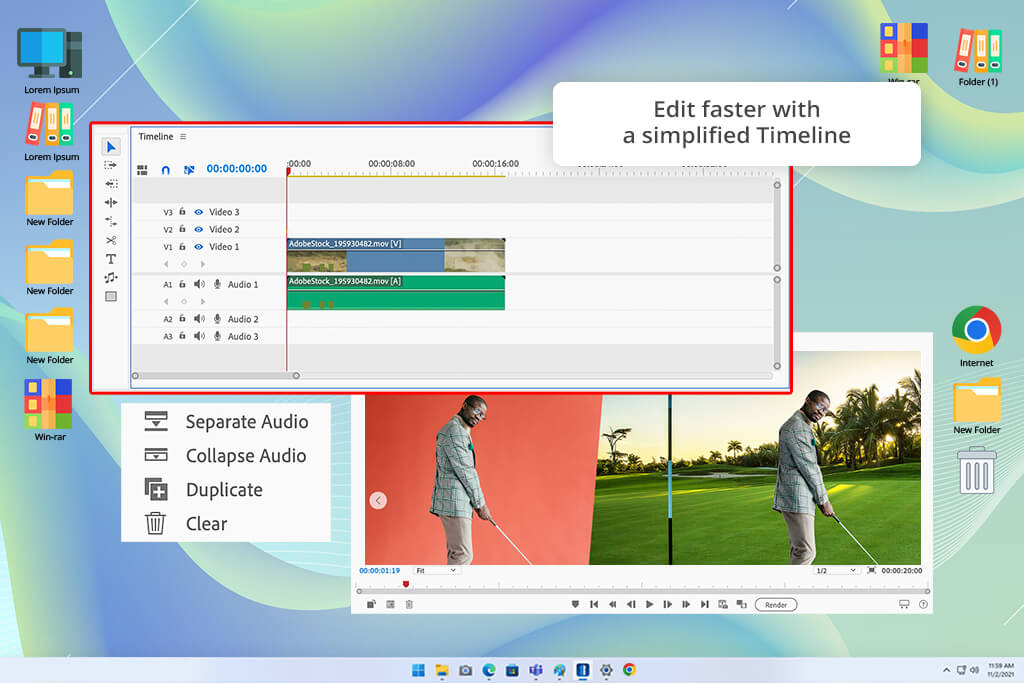Viewport: 1024px width, 683px height.
Task: Hide the Video 3 track
Action: [x=199, y=212]
